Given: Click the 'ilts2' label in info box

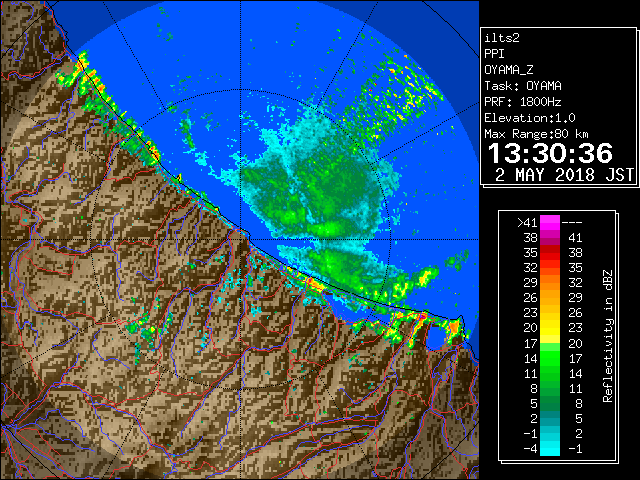Looking at the screenshot, I should click(x=502, y=38).
